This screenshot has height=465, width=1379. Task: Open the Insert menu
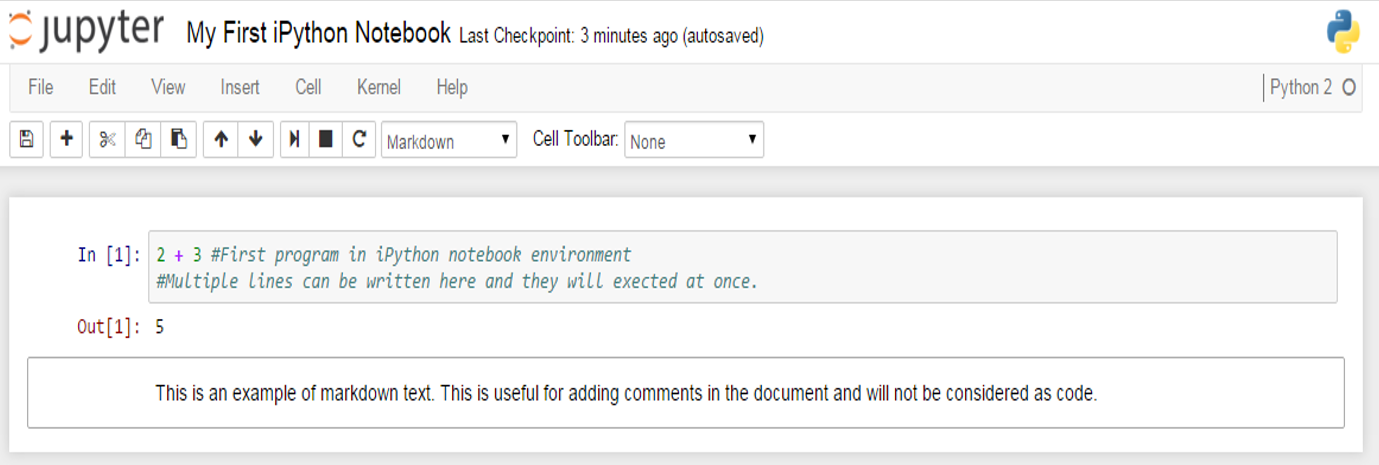tap(240, 88)
